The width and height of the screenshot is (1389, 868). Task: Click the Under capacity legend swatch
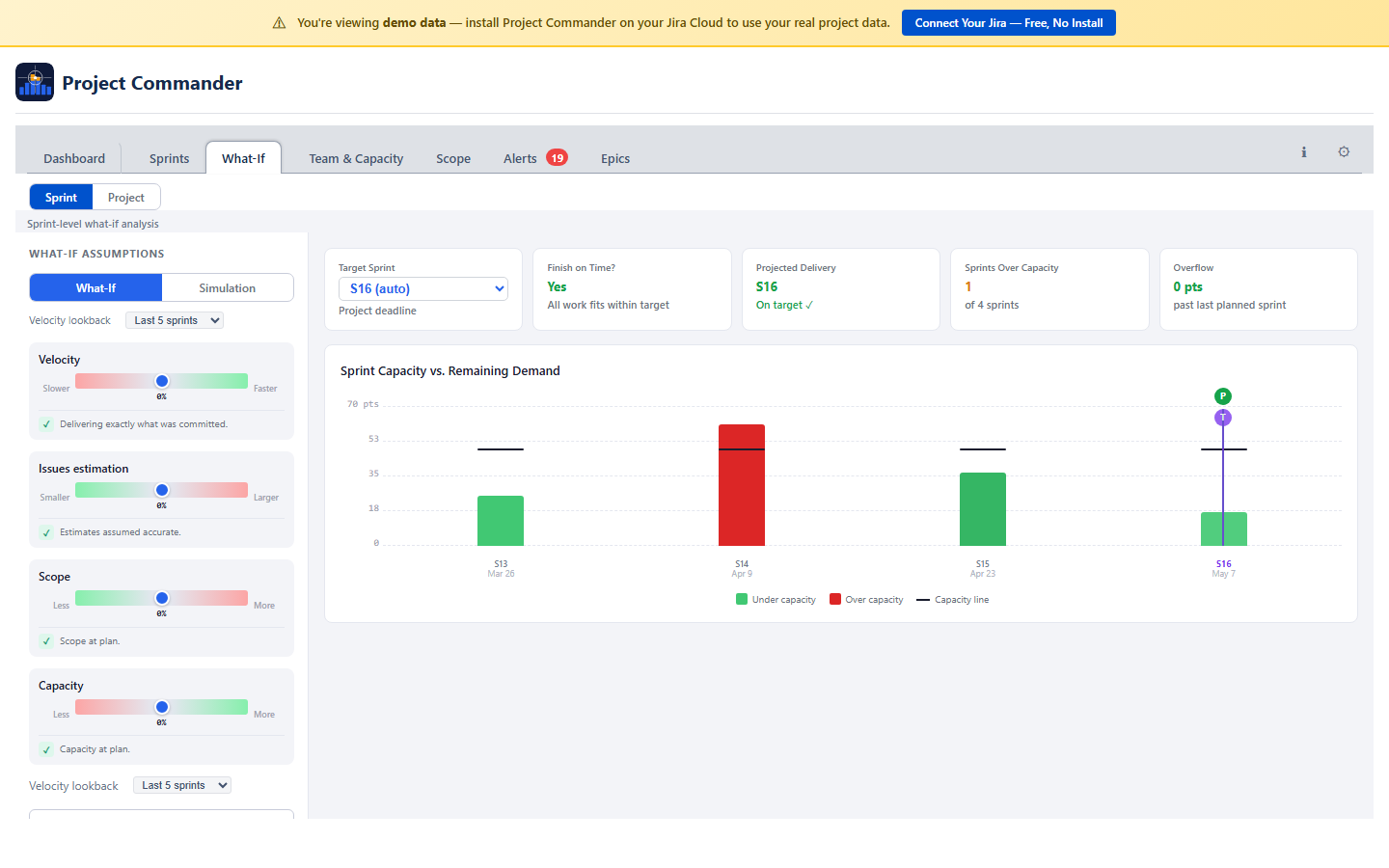742,600
